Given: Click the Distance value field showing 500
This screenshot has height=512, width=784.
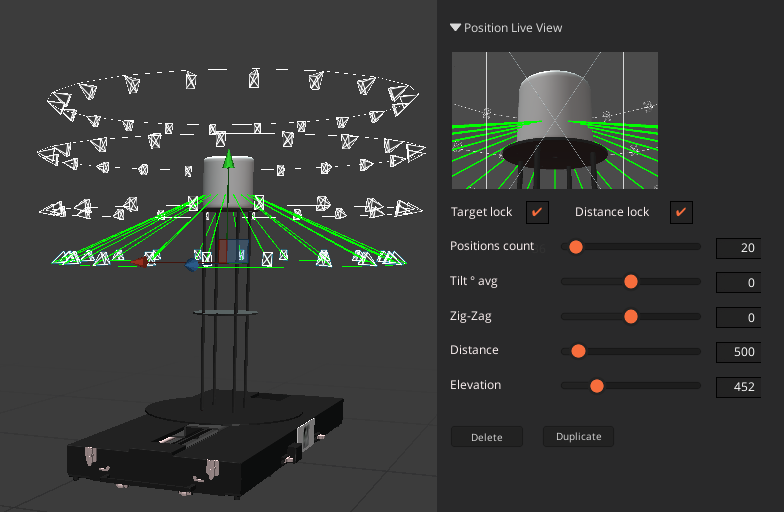Looking at the screenshot, I should [x=738, y=352].
